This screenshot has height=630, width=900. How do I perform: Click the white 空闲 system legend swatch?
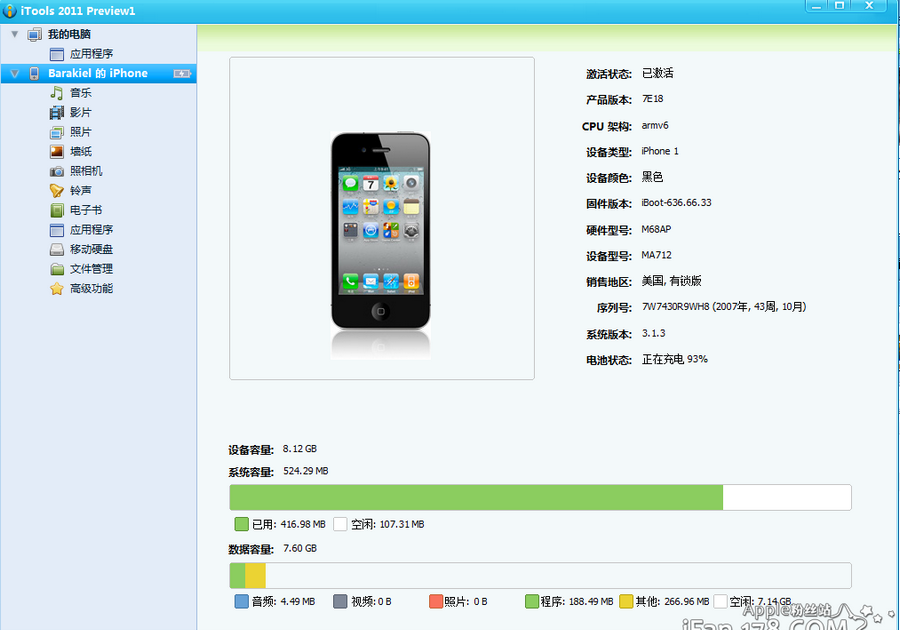click(340, 524)
